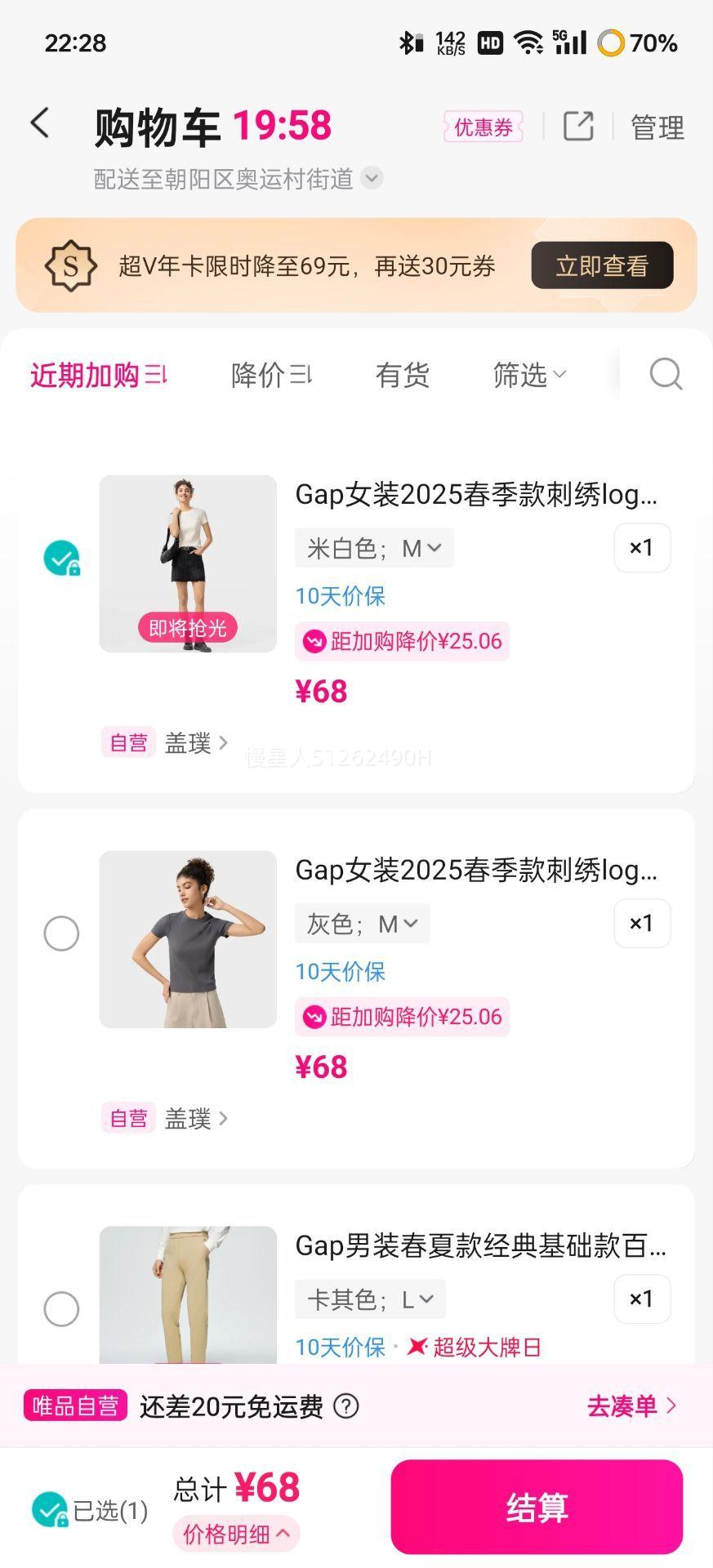Switch to the 有货 tab

[402, 375]
